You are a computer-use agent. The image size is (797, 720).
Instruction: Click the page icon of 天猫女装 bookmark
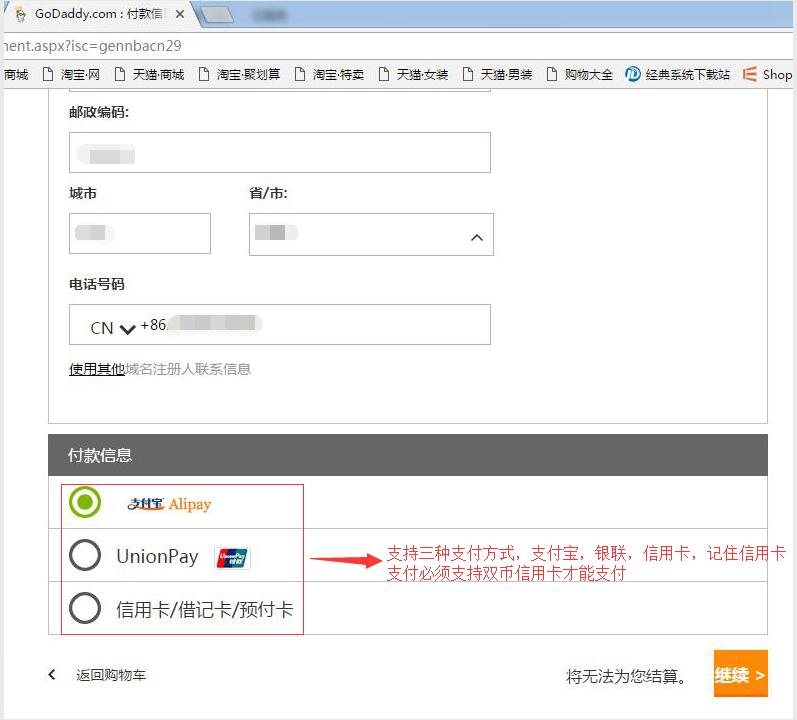[384, 75]
